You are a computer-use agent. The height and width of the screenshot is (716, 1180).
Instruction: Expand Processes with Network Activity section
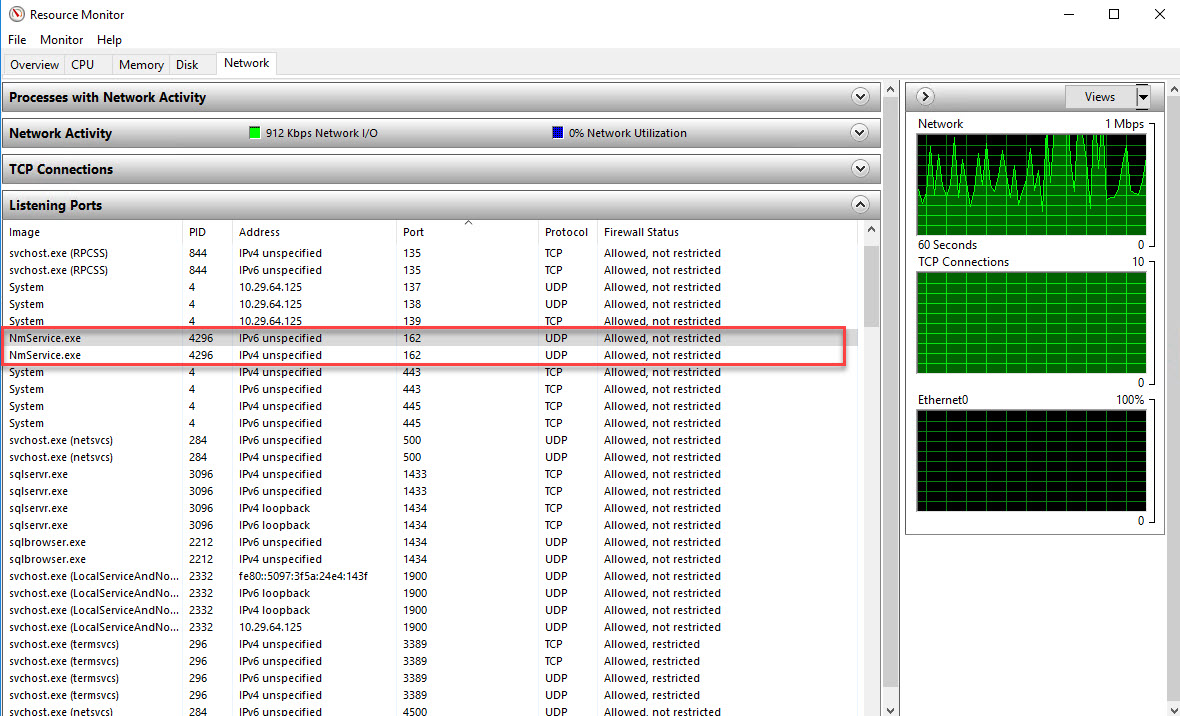tap(860, 97)
